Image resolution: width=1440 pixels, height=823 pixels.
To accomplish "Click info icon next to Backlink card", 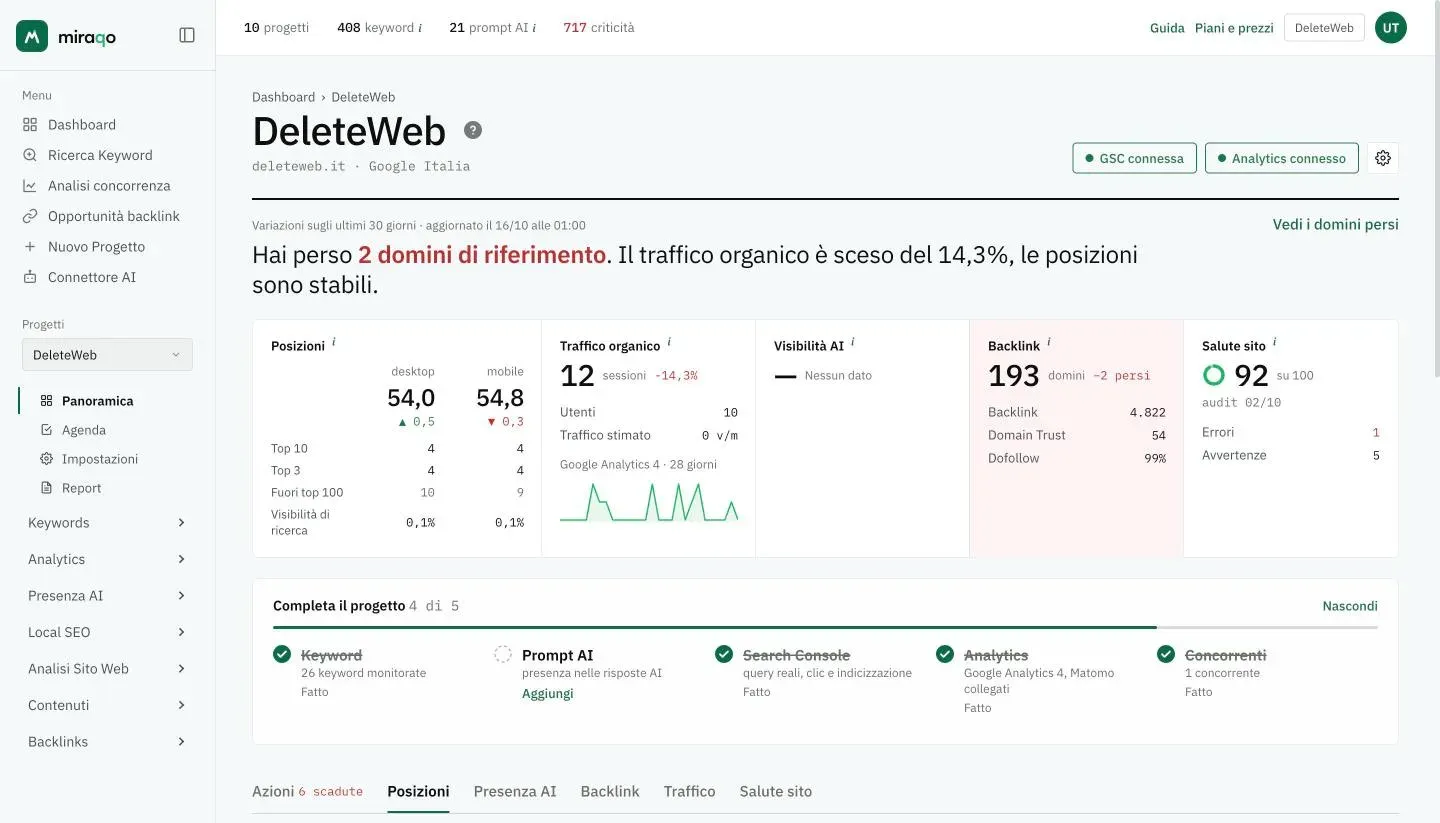I will [x=1049, y=342].
